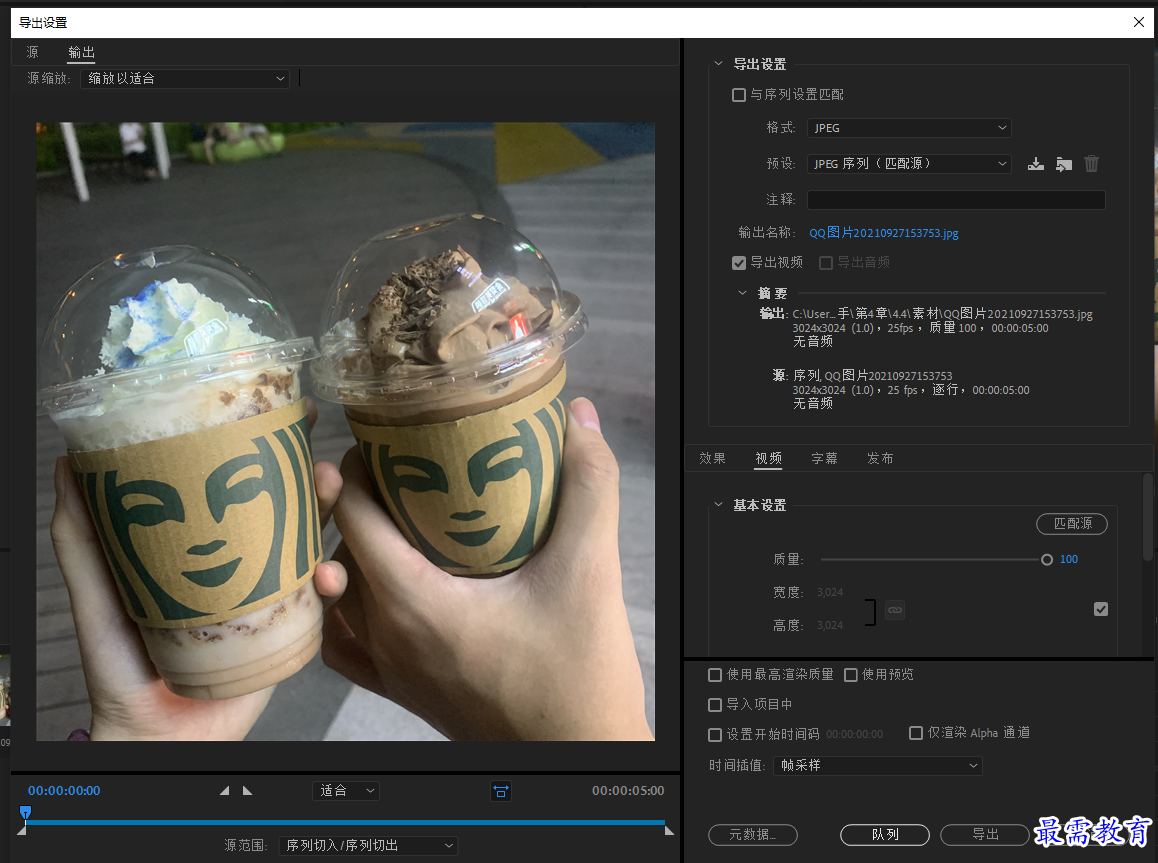The height and width of the screenshot is (863, 1158).
Task: Click the Metadata button
Action: [753, 834]
